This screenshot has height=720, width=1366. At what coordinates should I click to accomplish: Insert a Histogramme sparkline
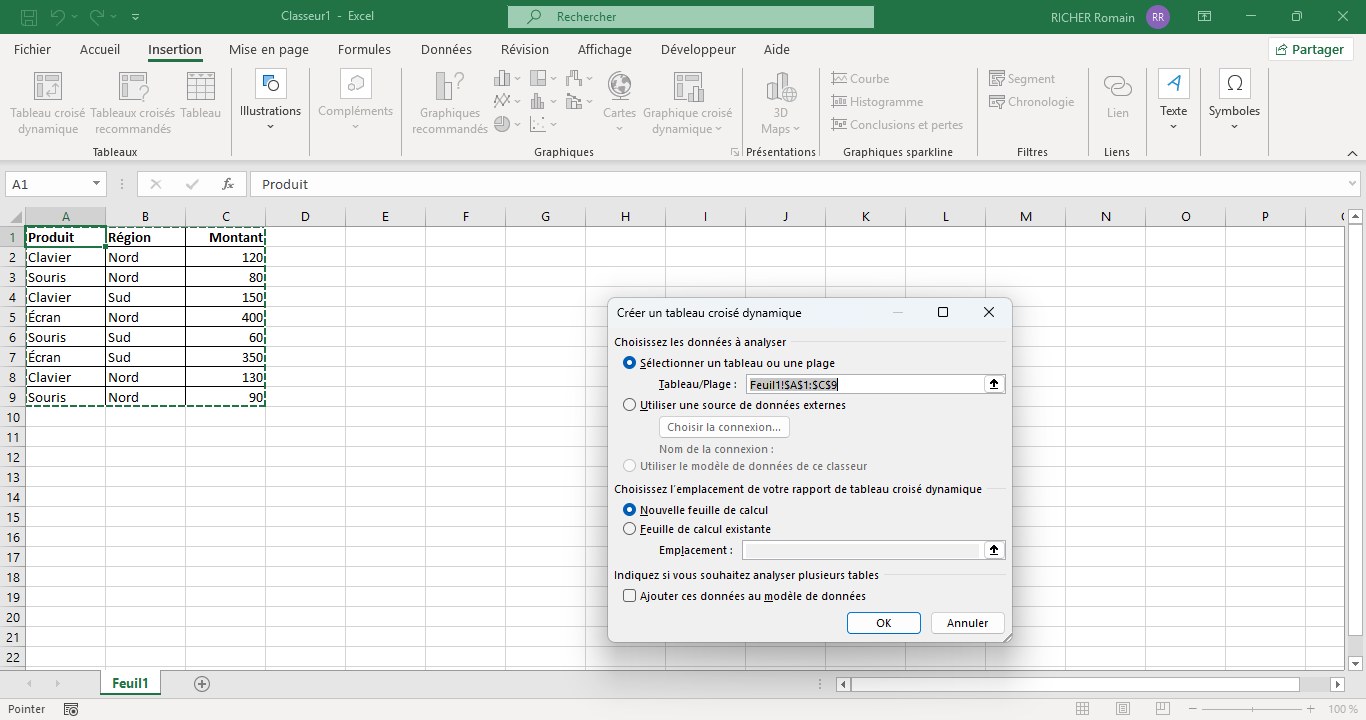(877, 102)
